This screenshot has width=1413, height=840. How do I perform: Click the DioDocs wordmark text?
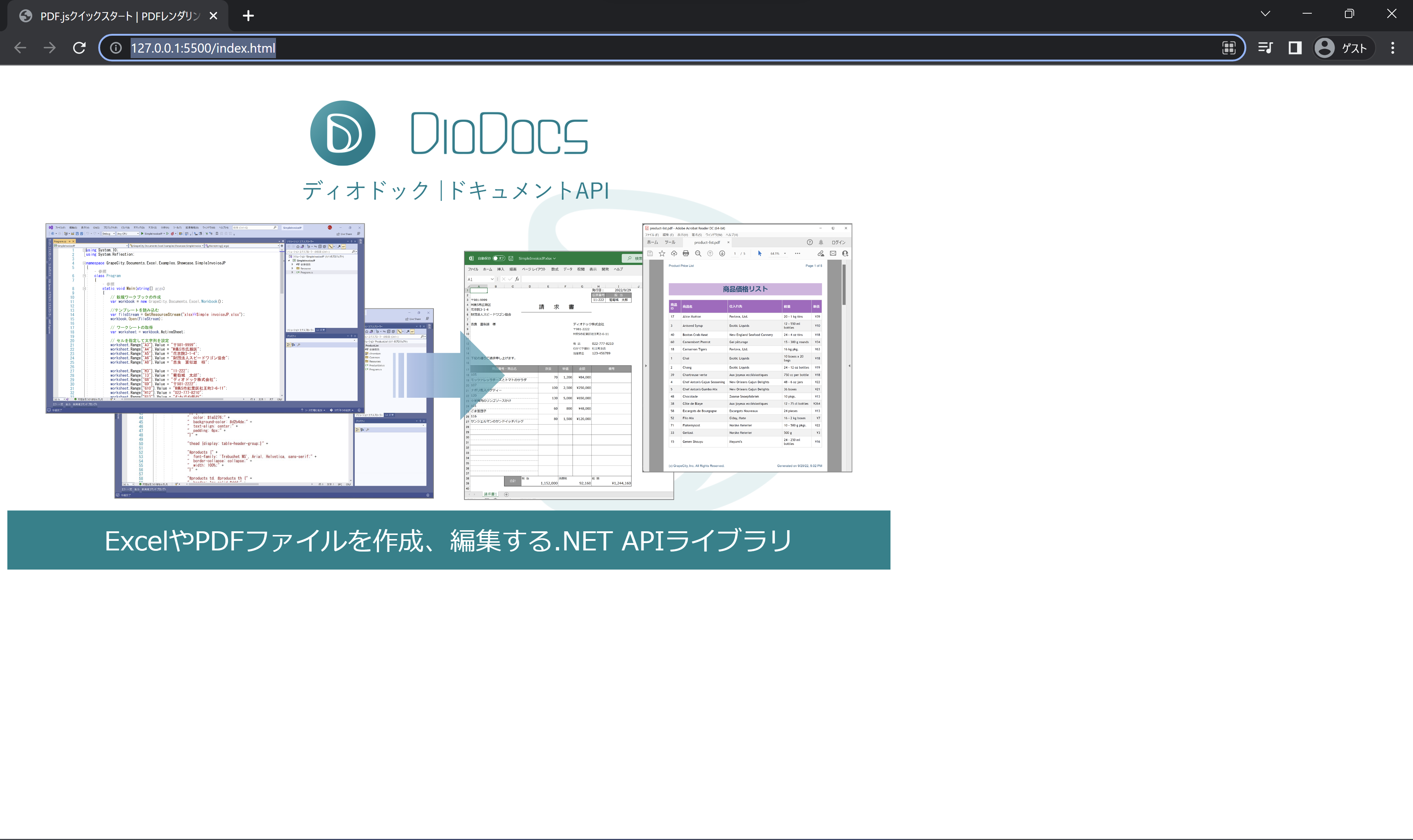500,133
